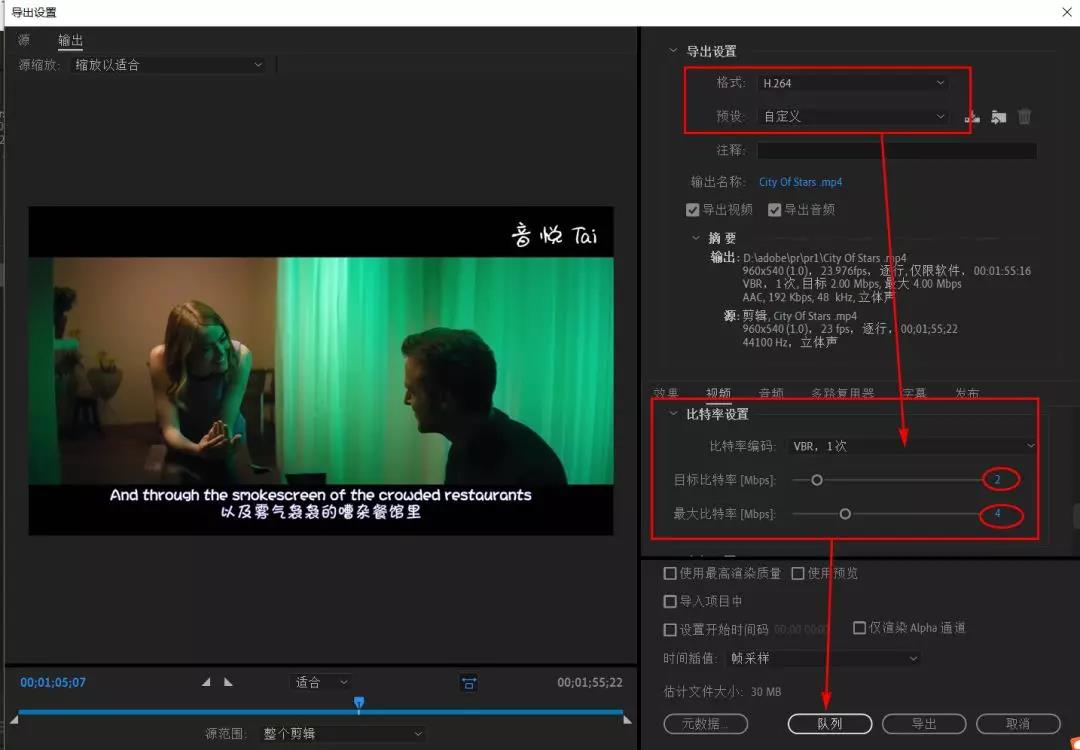Delete preset using the trash icon
The image size is (1080, 750).
(1025, 117)
